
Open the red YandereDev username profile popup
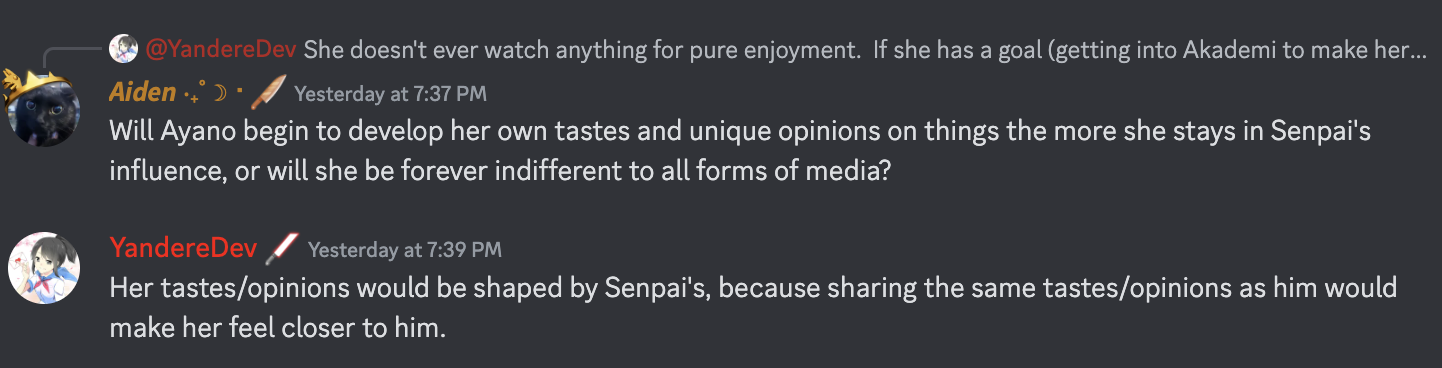183,249
